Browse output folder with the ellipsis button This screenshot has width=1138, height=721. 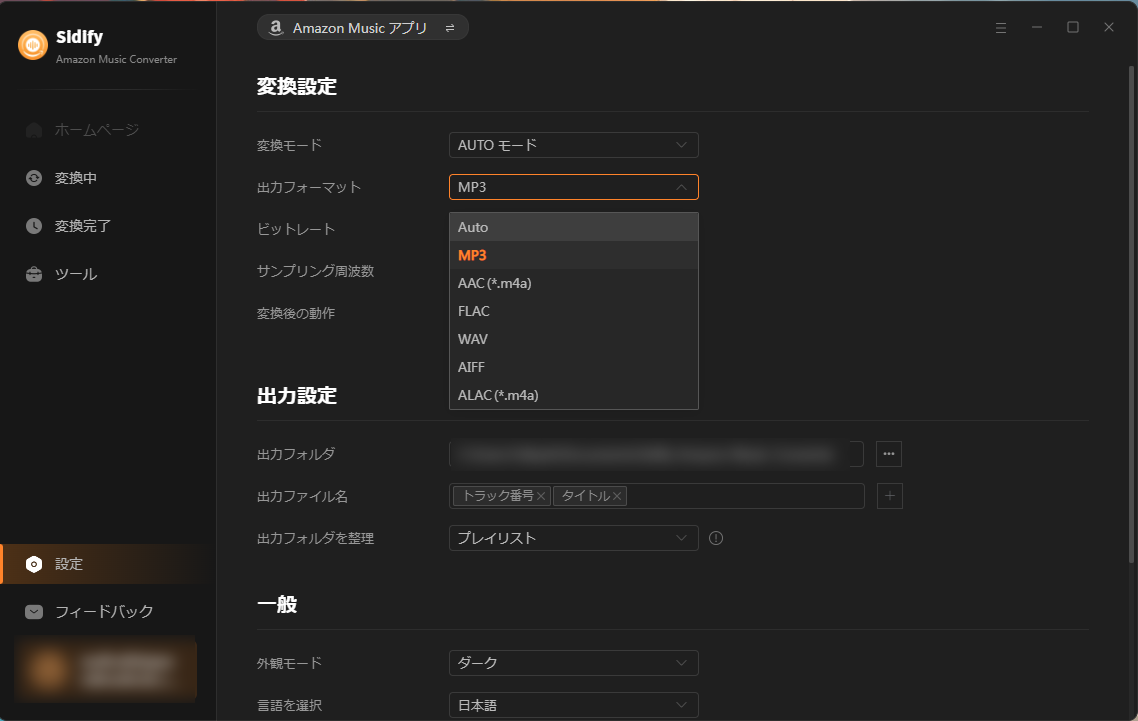[889, 455]
